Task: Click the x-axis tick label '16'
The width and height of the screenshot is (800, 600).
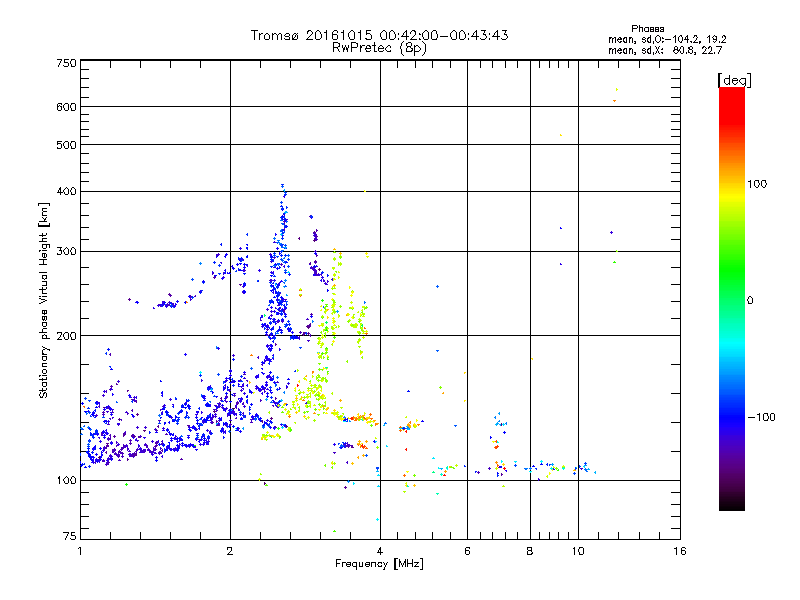Action: (680, 551)
